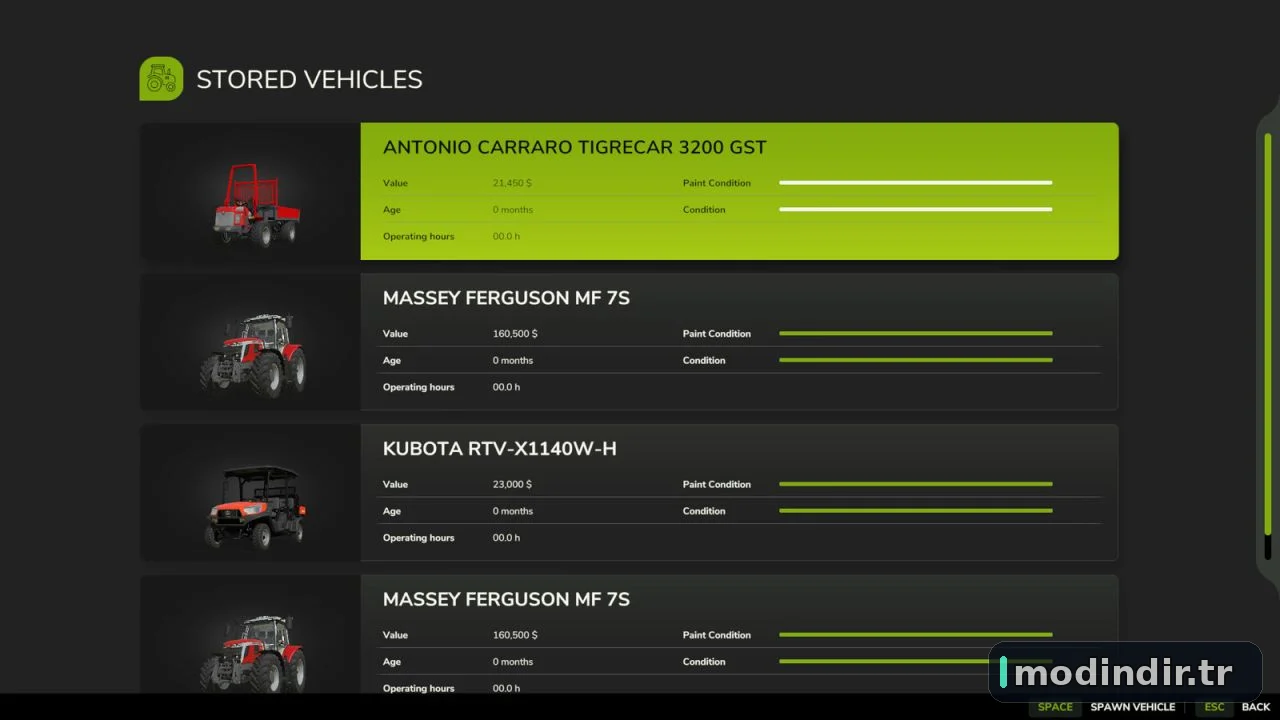Click "0 months" age in the Tigrecar card
Image resolution: width=1280 pixels, height=720 pixels.
point(513,210)
